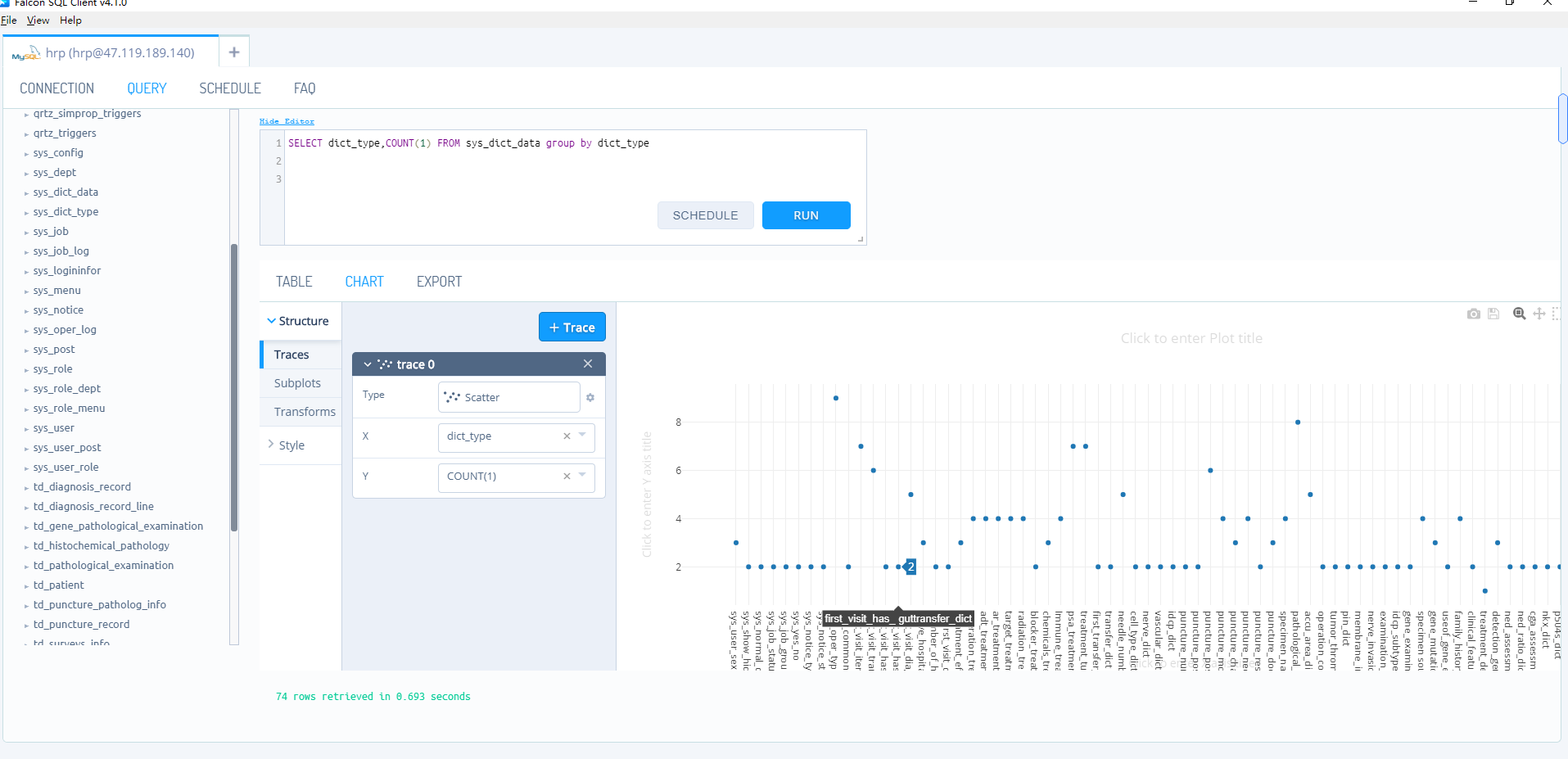This screenshot has width=1568, height=759.
Task: Open the View menu
Action: pyautogui.click(x=38, y=20)
